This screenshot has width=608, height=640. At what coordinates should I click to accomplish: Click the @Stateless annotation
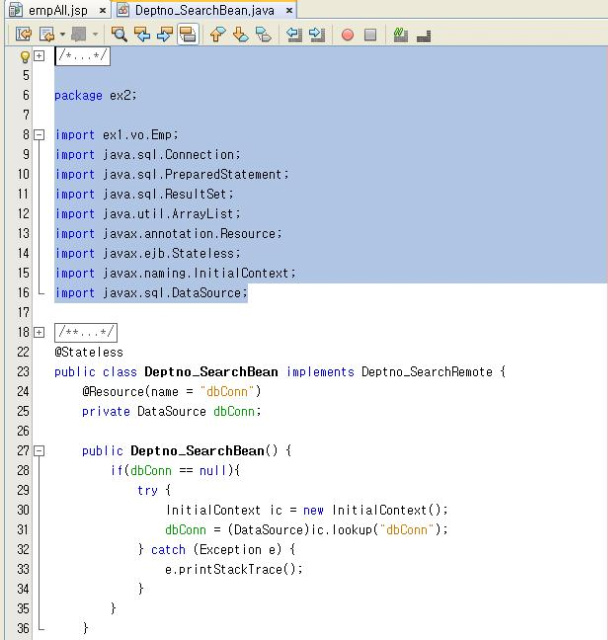(x=89, y=352)
